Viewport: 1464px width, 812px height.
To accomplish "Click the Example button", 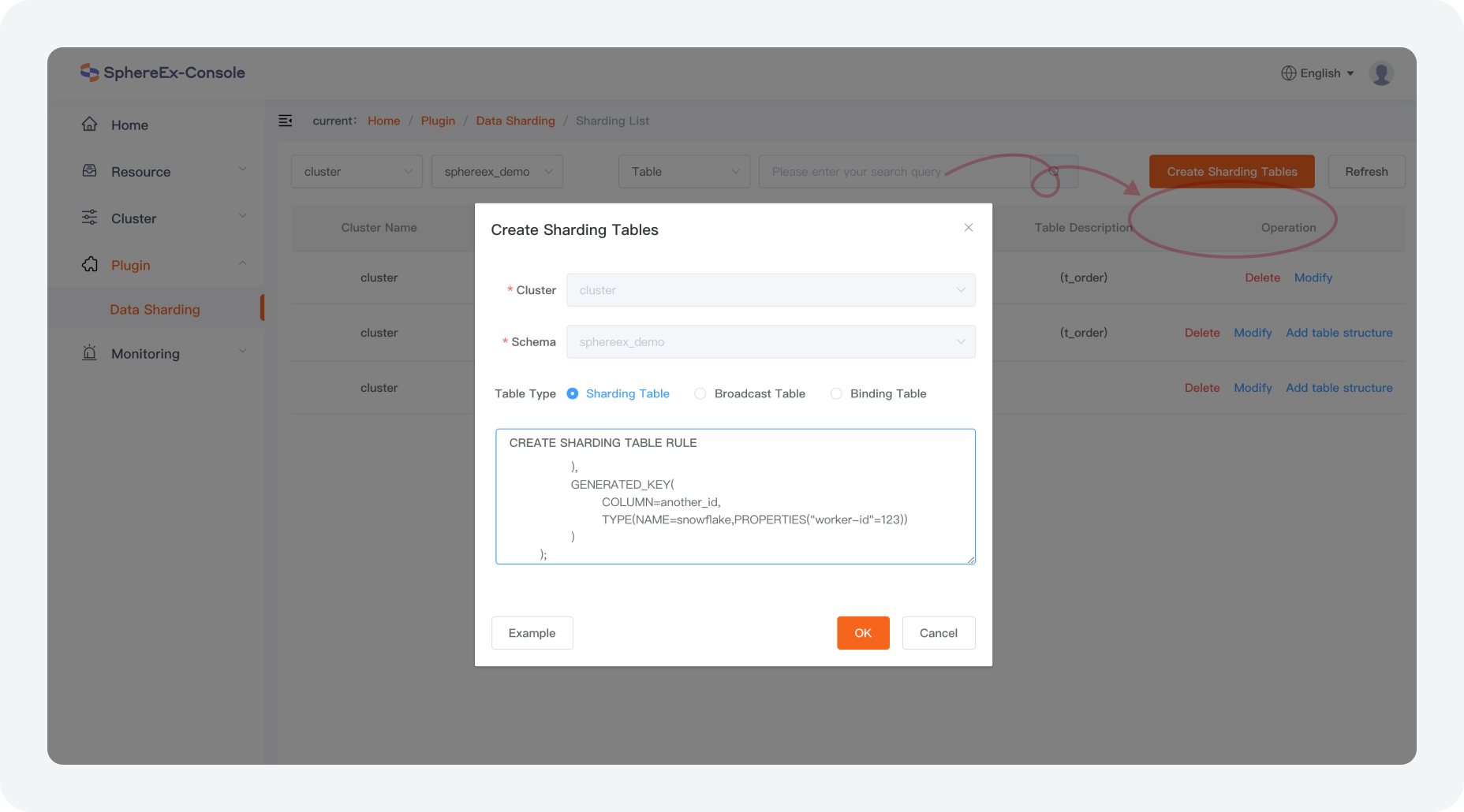I will pyautogui.click(x=532, y=633).
